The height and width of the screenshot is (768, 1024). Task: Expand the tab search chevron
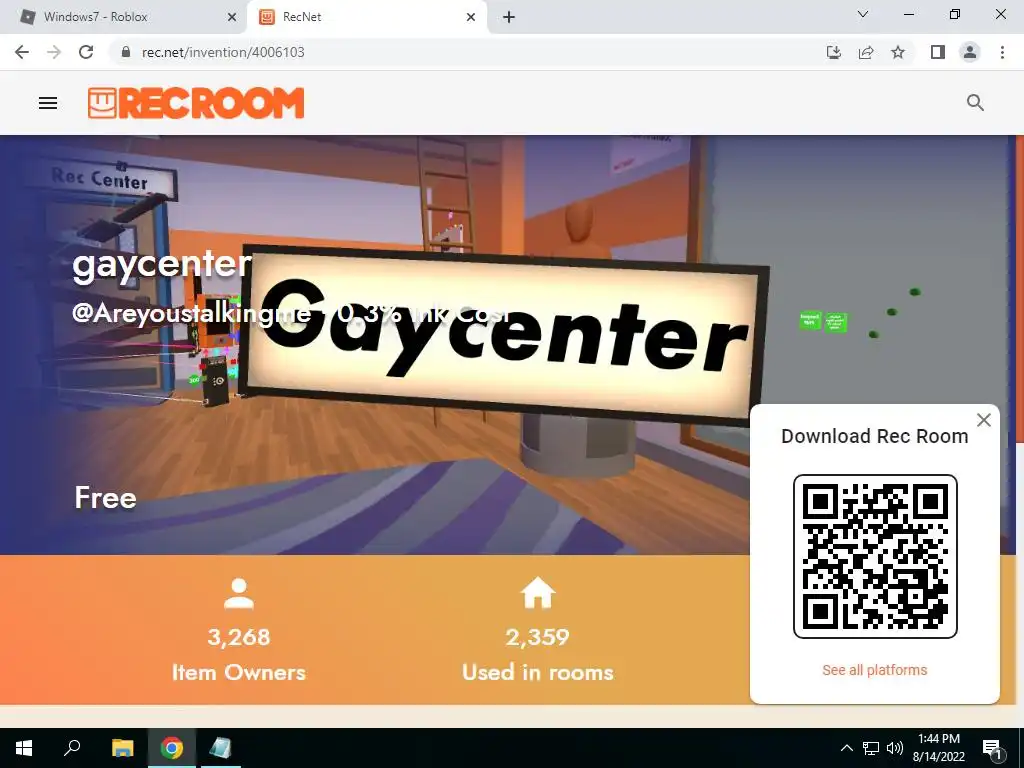tap(863, 14)
